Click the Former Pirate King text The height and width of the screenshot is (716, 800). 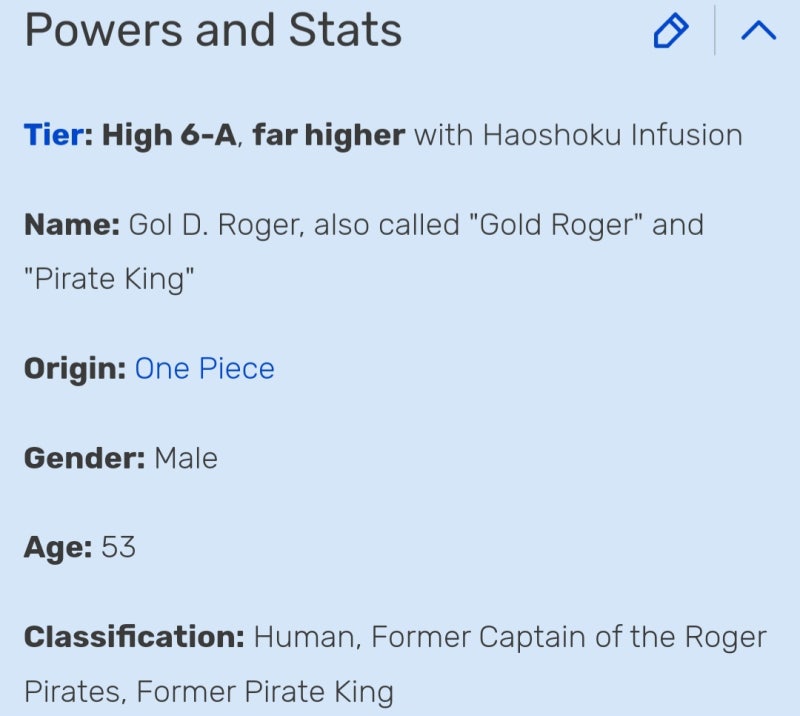click(264, 691)
